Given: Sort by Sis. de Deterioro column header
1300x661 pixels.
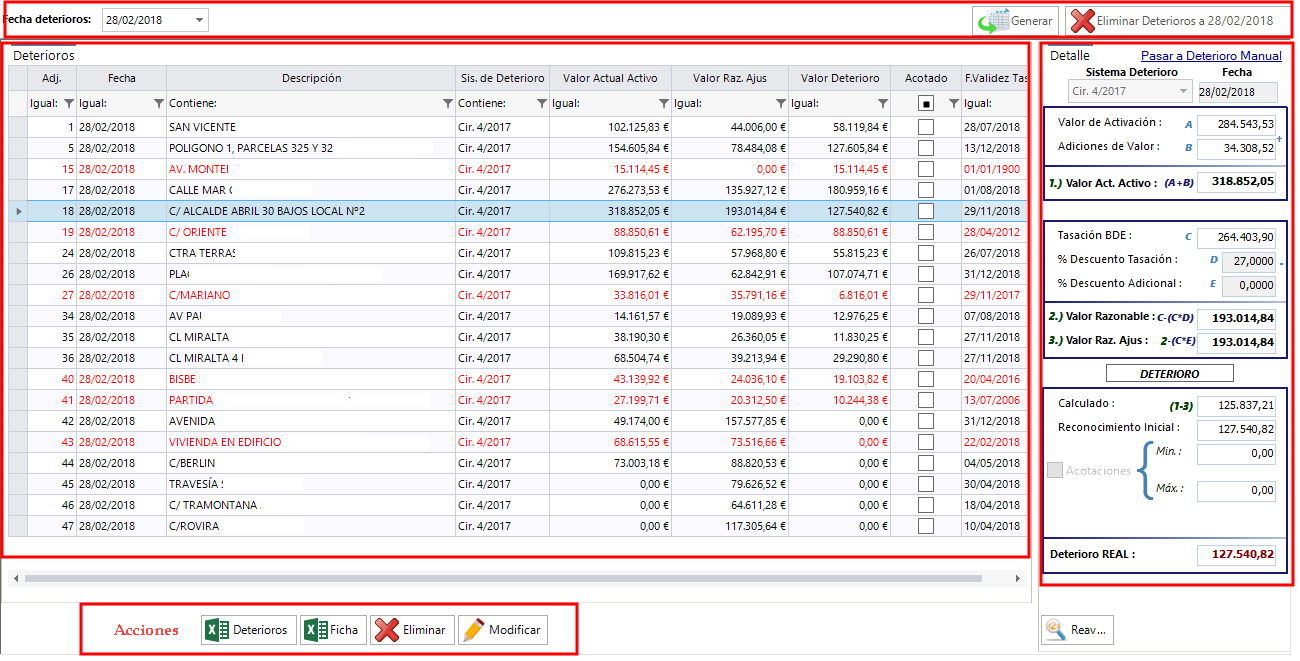Looking at the screenshot, I should point(503,78).
